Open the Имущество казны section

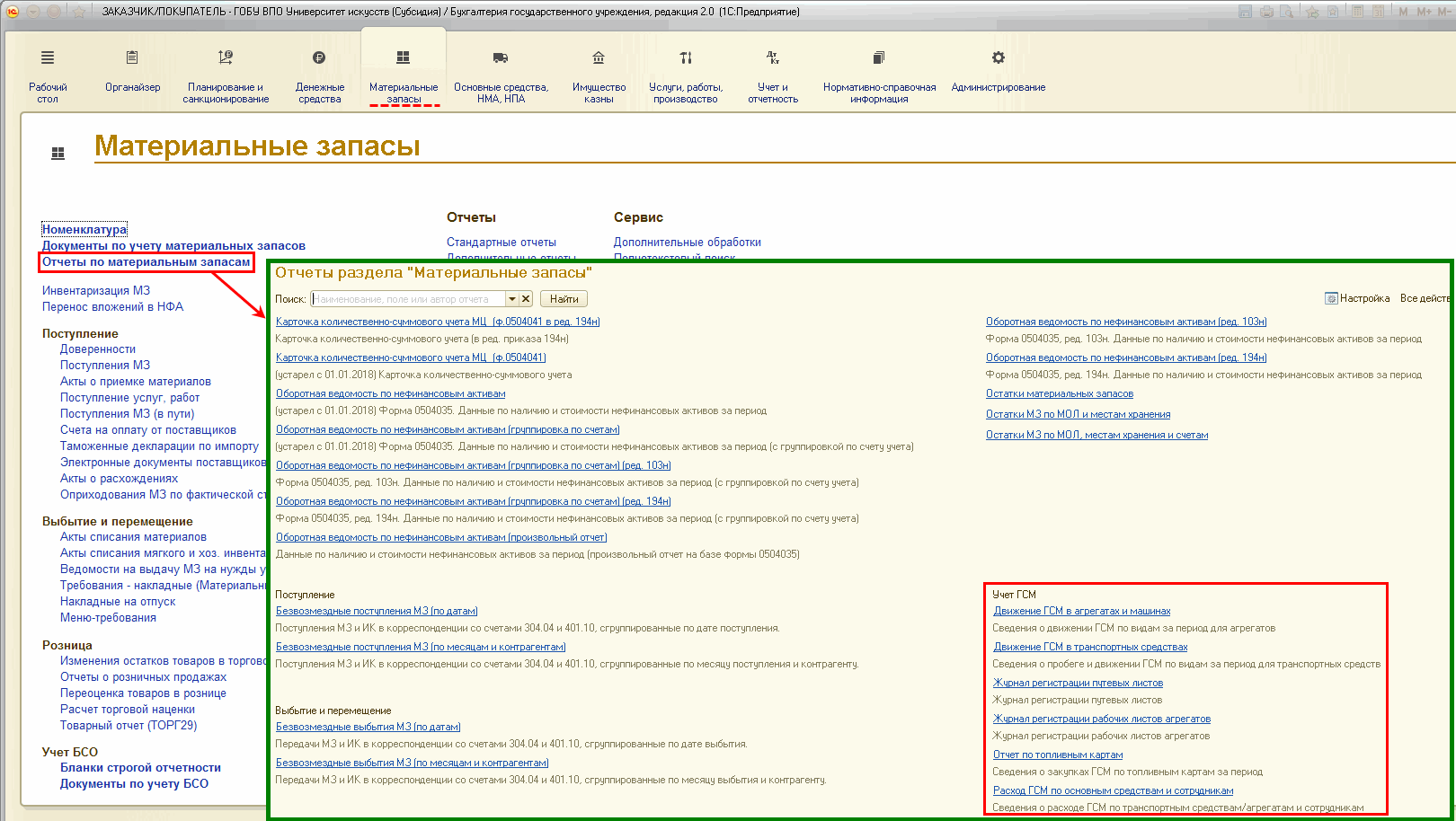[599, 77]
